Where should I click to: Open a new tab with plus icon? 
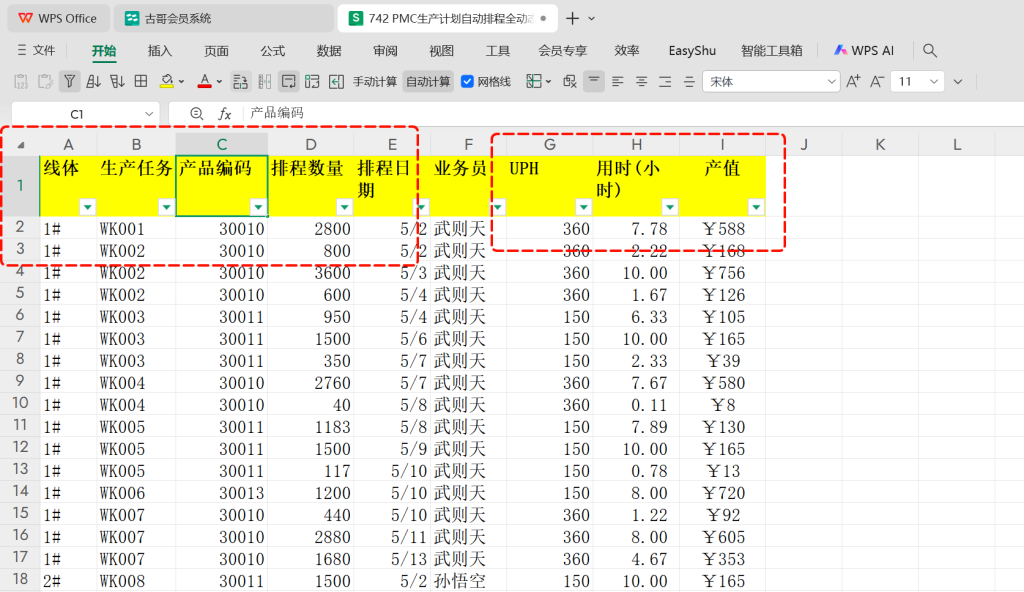point(572,18)
